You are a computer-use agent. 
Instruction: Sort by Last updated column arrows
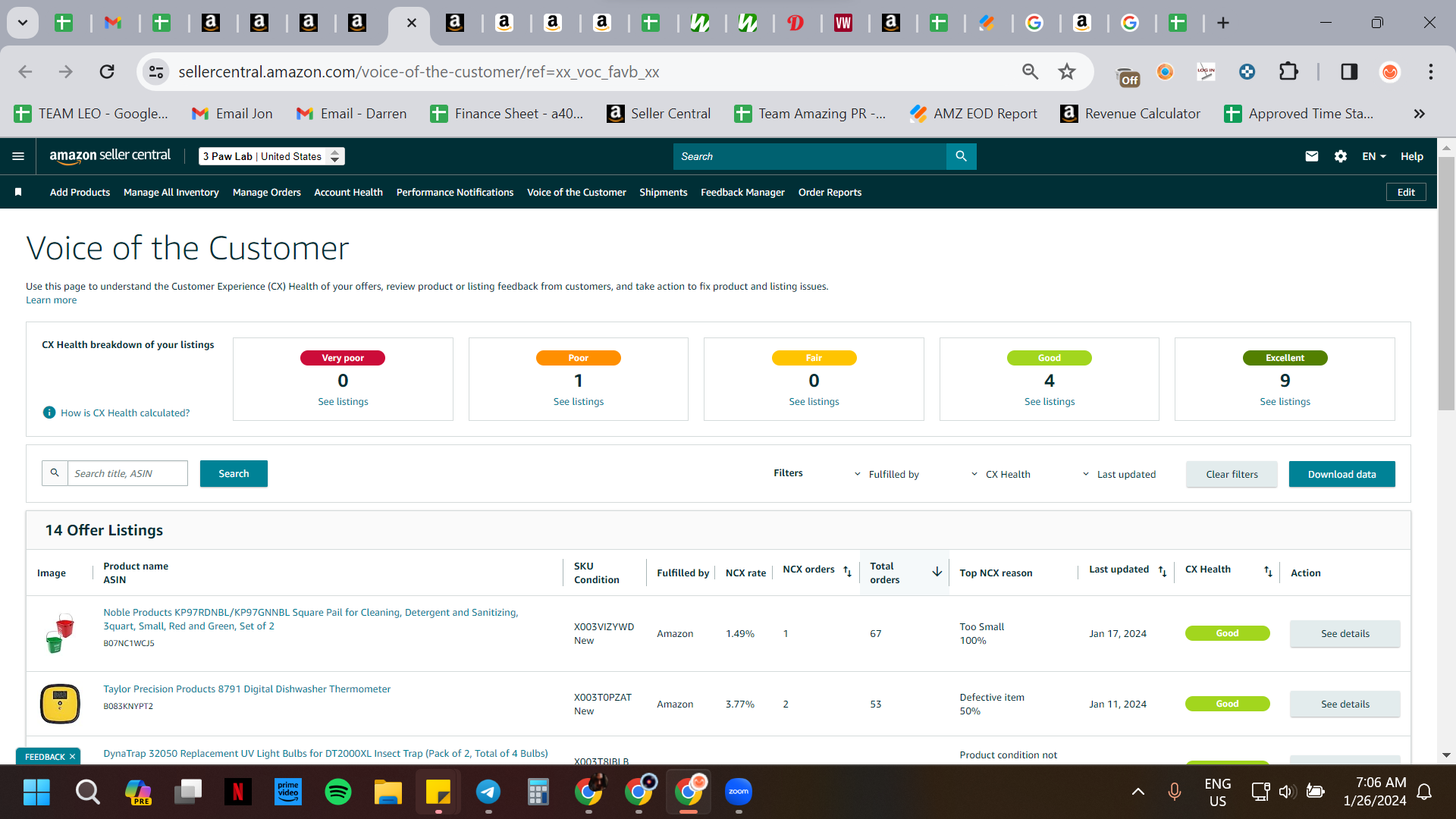pos(1163,571)
